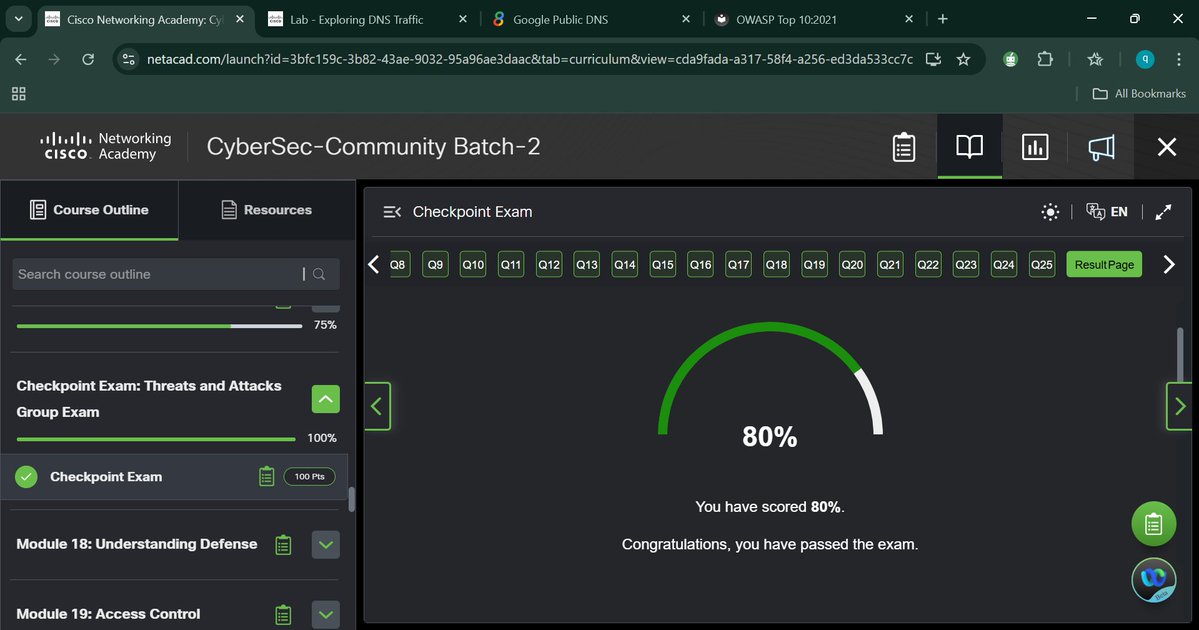Open the grades bar chart icon
The width and height of the screenshot is (1199, 630).
(x=1035, y=147)
